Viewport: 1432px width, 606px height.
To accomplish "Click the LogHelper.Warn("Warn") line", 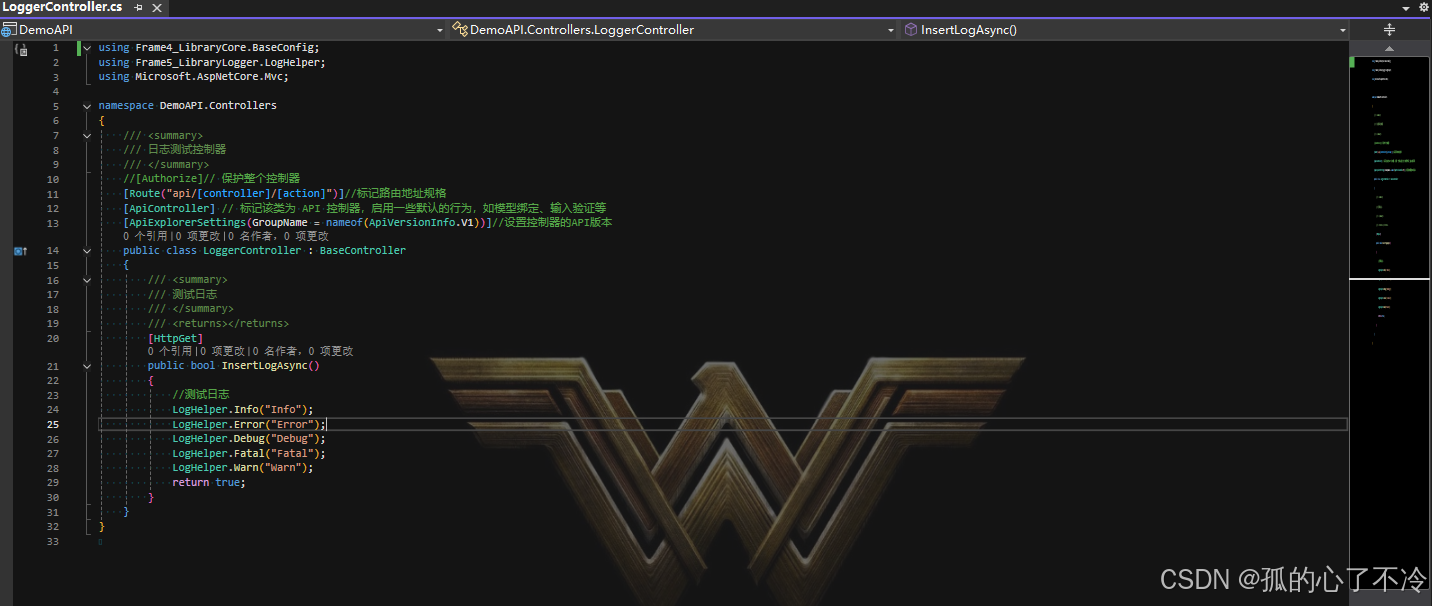I will click(243, 468).
